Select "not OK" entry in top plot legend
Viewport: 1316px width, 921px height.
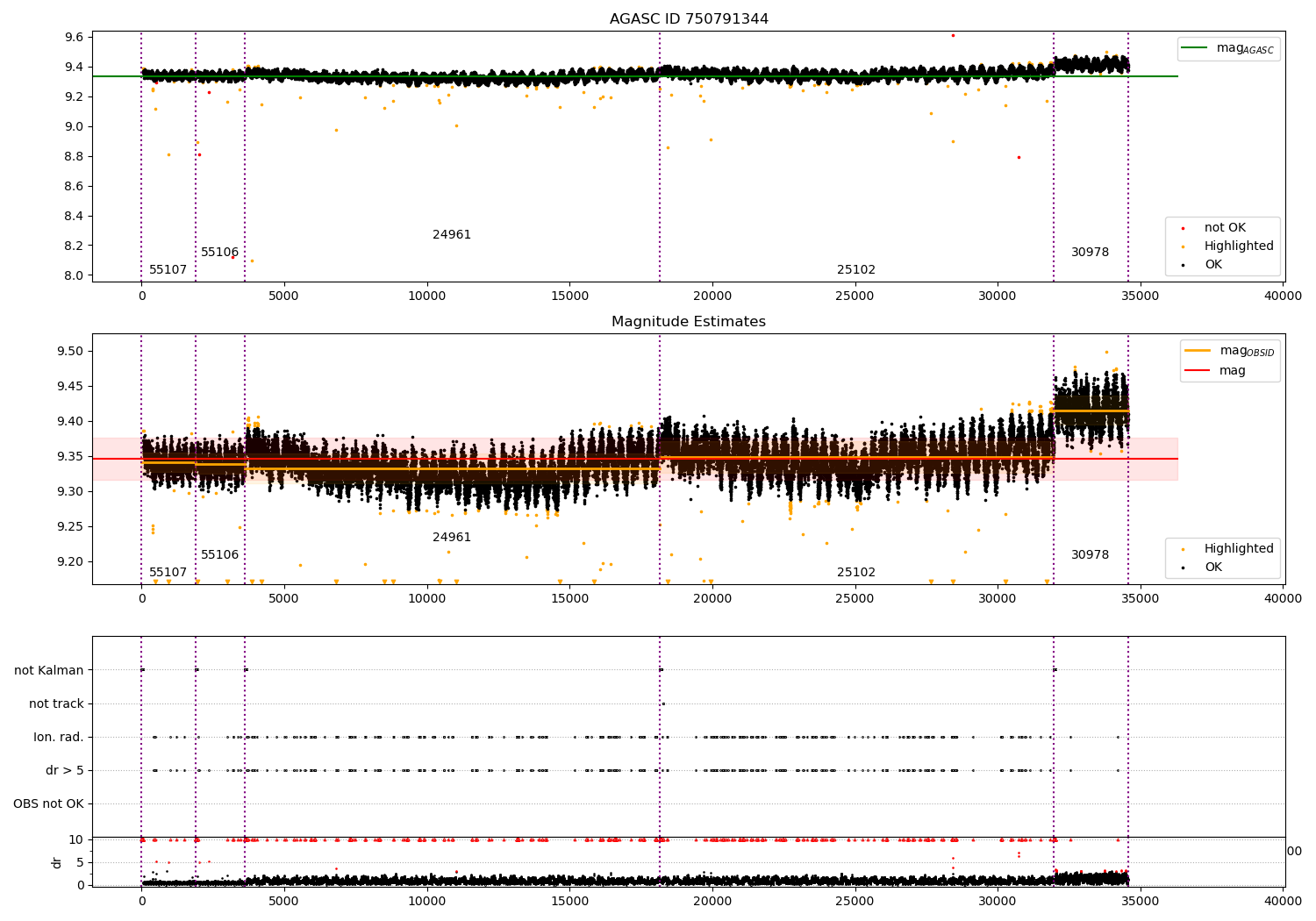point(1225,228)
